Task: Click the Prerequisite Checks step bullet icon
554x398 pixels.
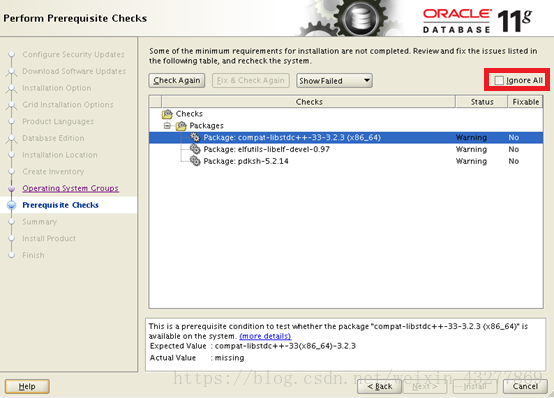Action: [12, 205]
